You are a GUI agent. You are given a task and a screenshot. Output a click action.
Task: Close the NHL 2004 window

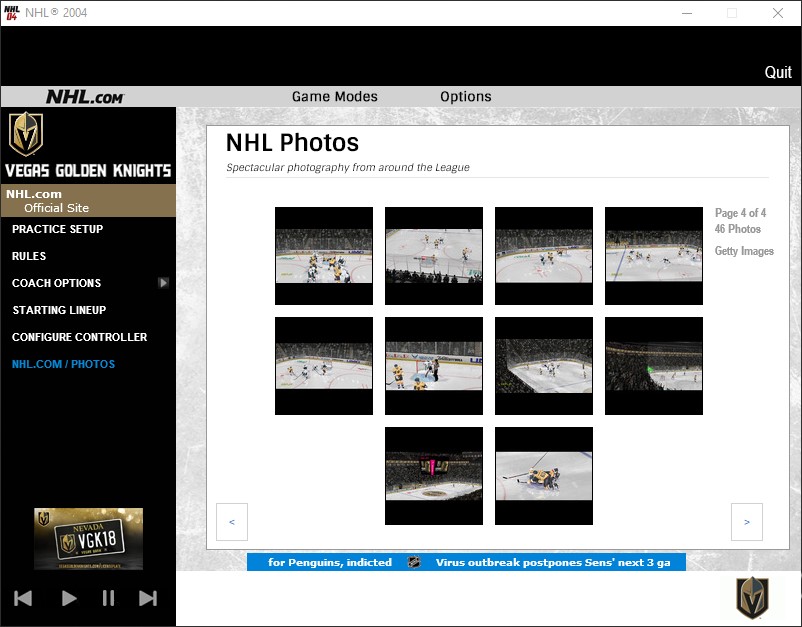[x=777, y=13]
